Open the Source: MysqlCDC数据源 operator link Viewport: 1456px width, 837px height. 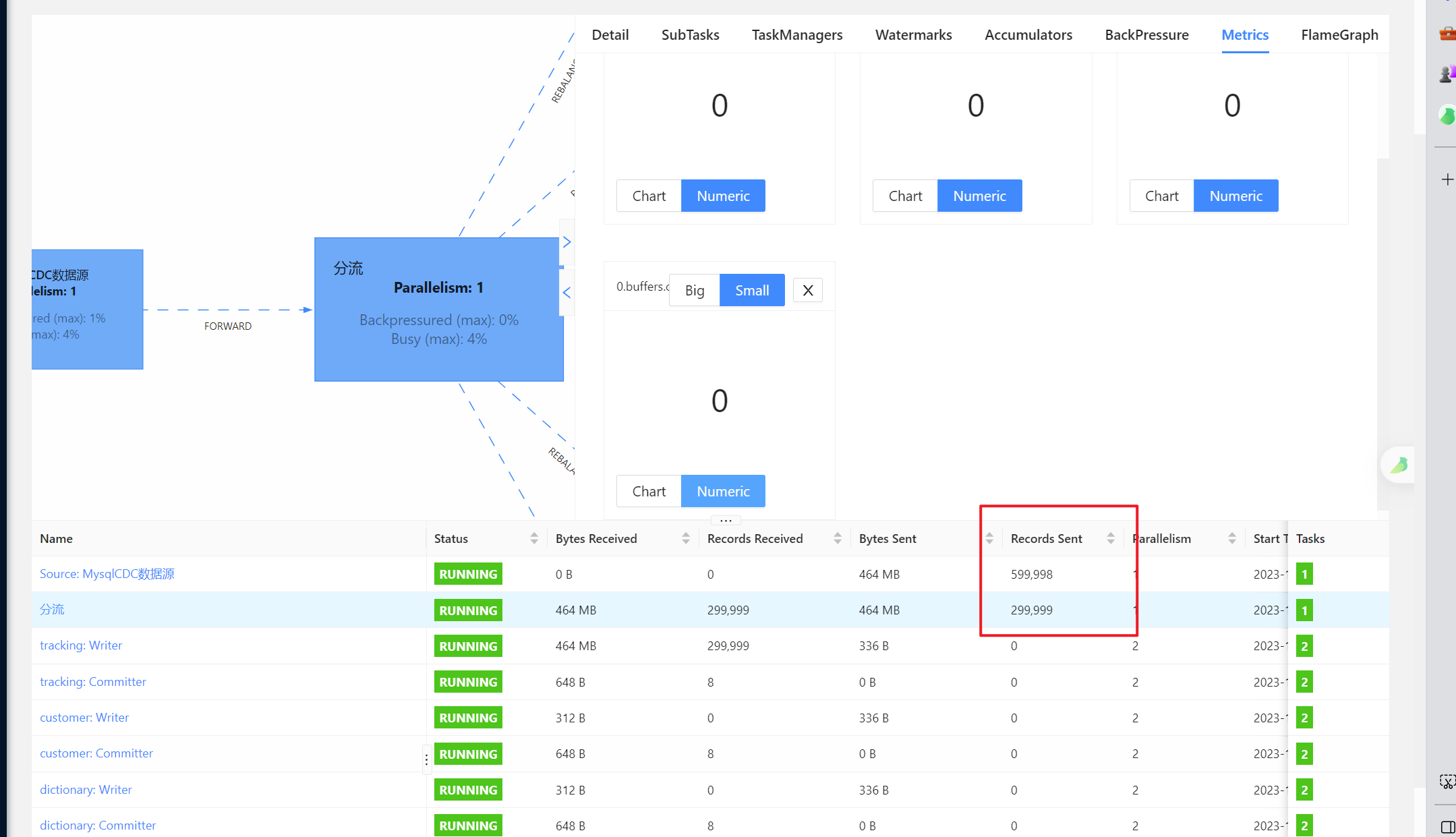point(107,574)
